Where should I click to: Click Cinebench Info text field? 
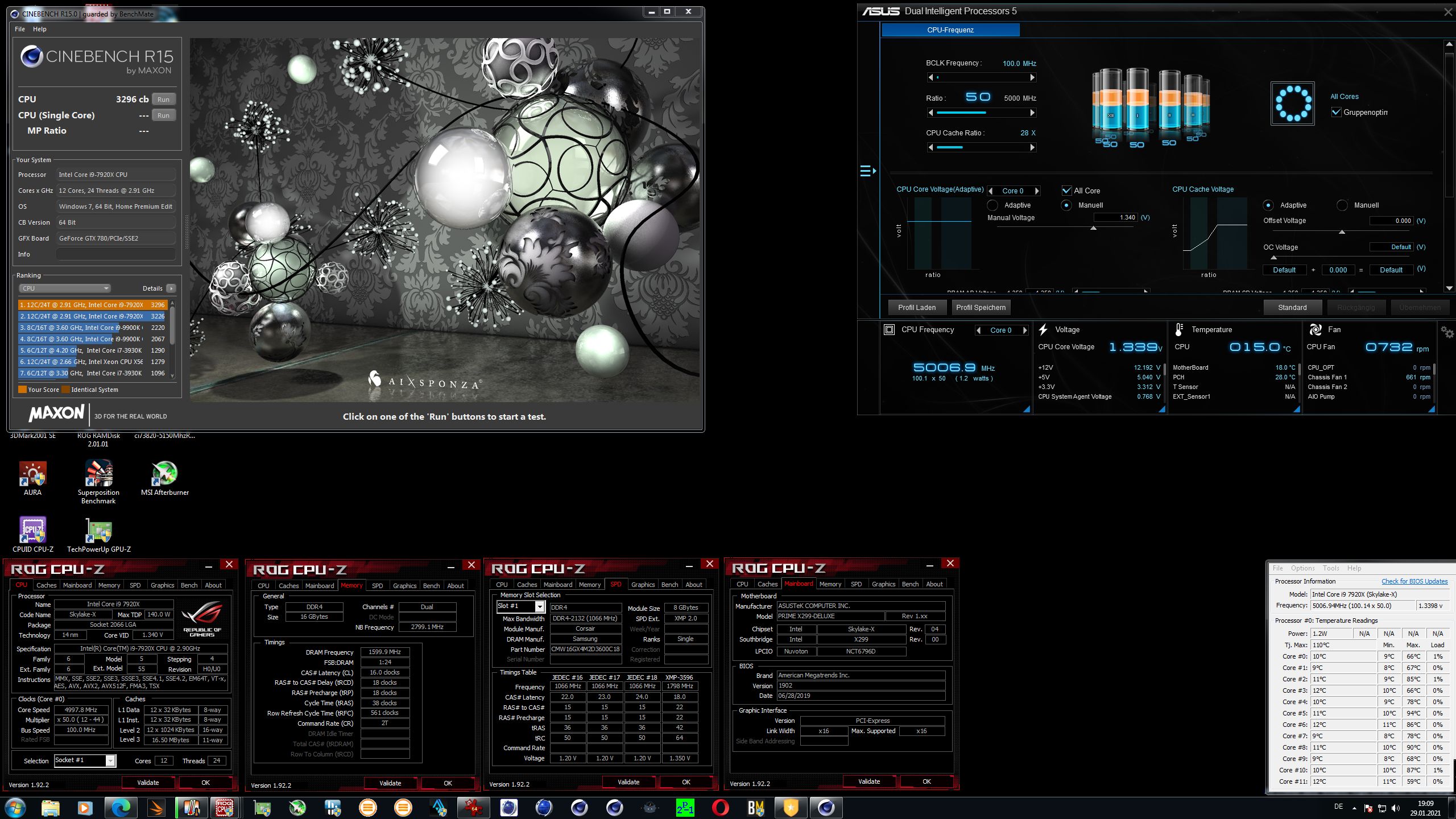116,254
